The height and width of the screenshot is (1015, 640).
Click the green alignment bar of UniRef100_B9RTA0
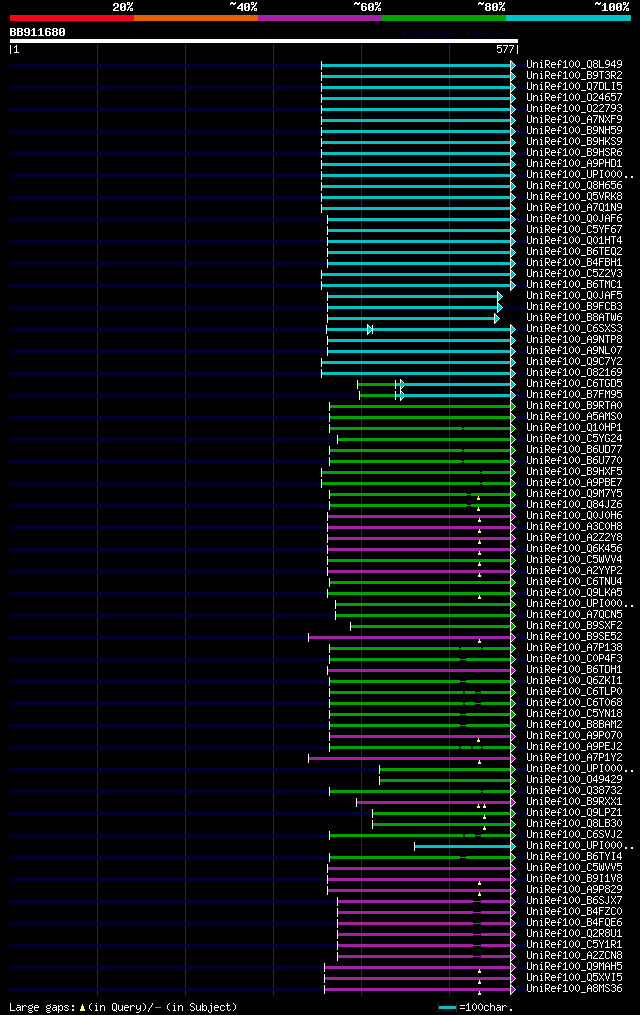[x=423, y=407]
